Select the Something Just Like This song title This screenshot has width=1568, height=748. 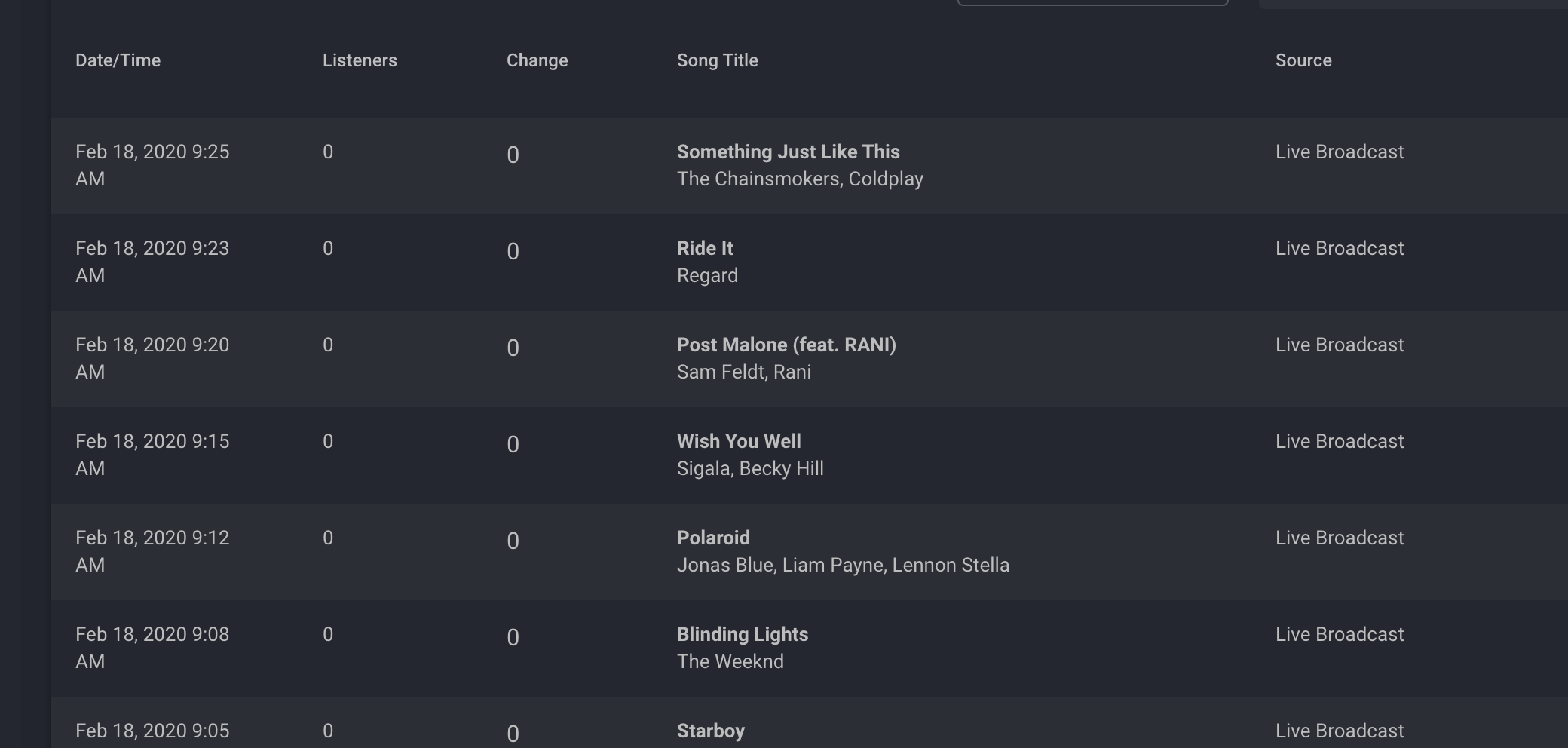coord(788,152)
